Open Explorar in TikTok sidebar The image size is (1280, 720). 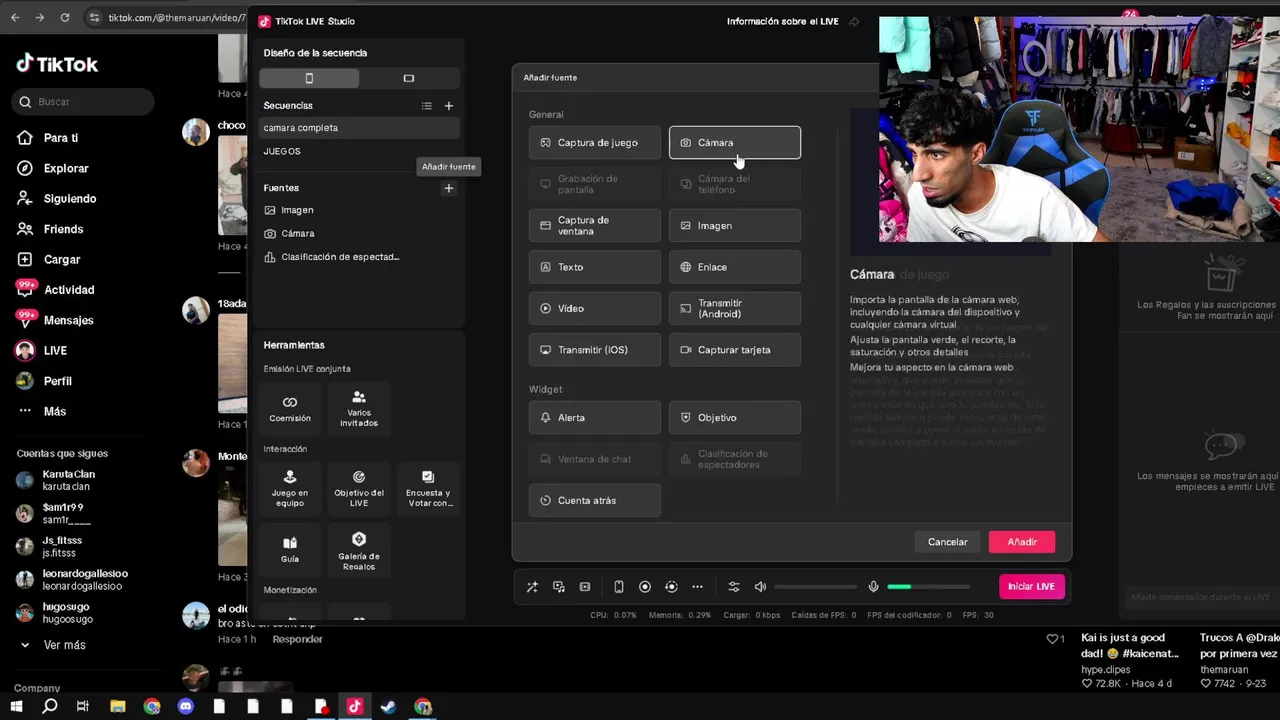point(53,169)
